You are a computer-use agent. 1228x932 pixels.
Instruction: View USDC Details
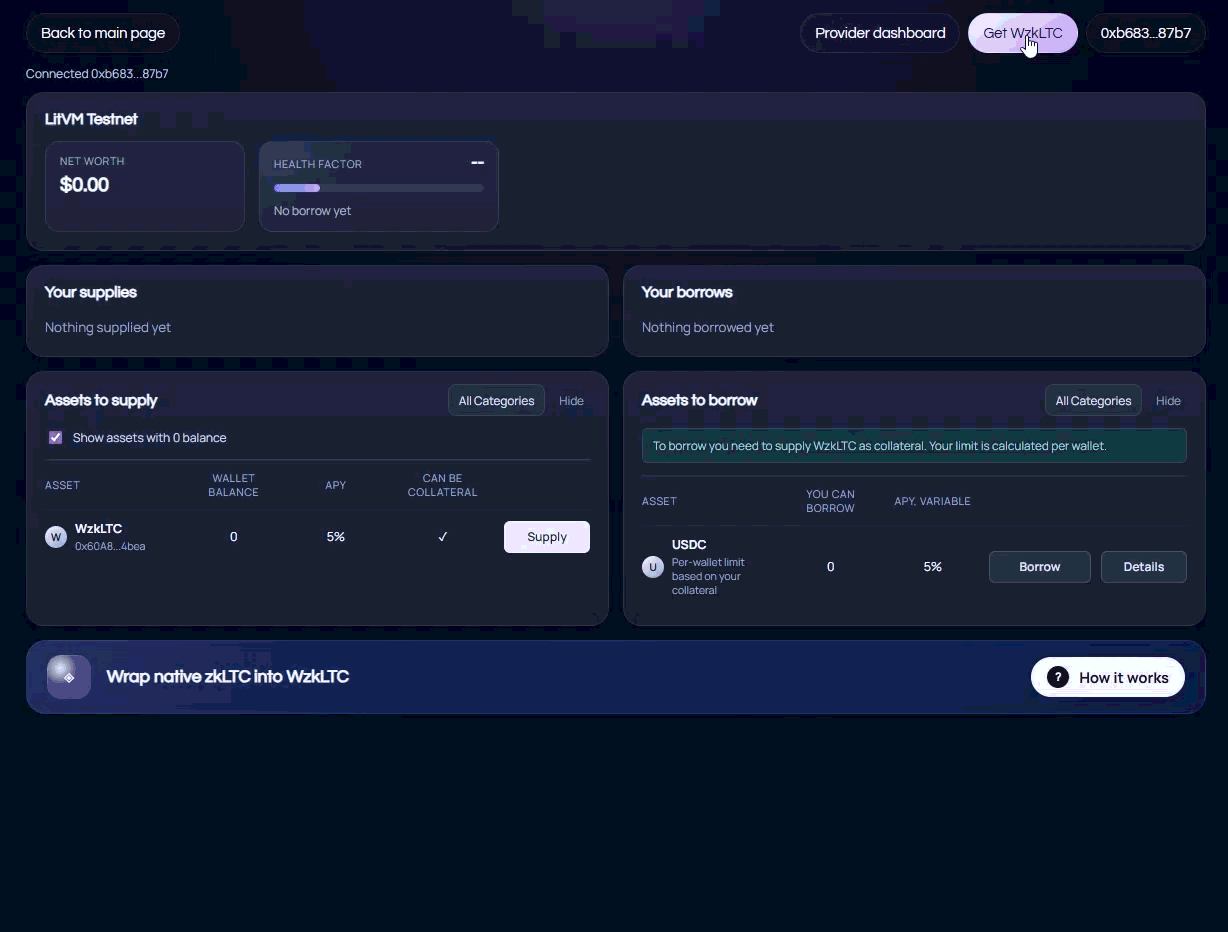(1143, 567)
